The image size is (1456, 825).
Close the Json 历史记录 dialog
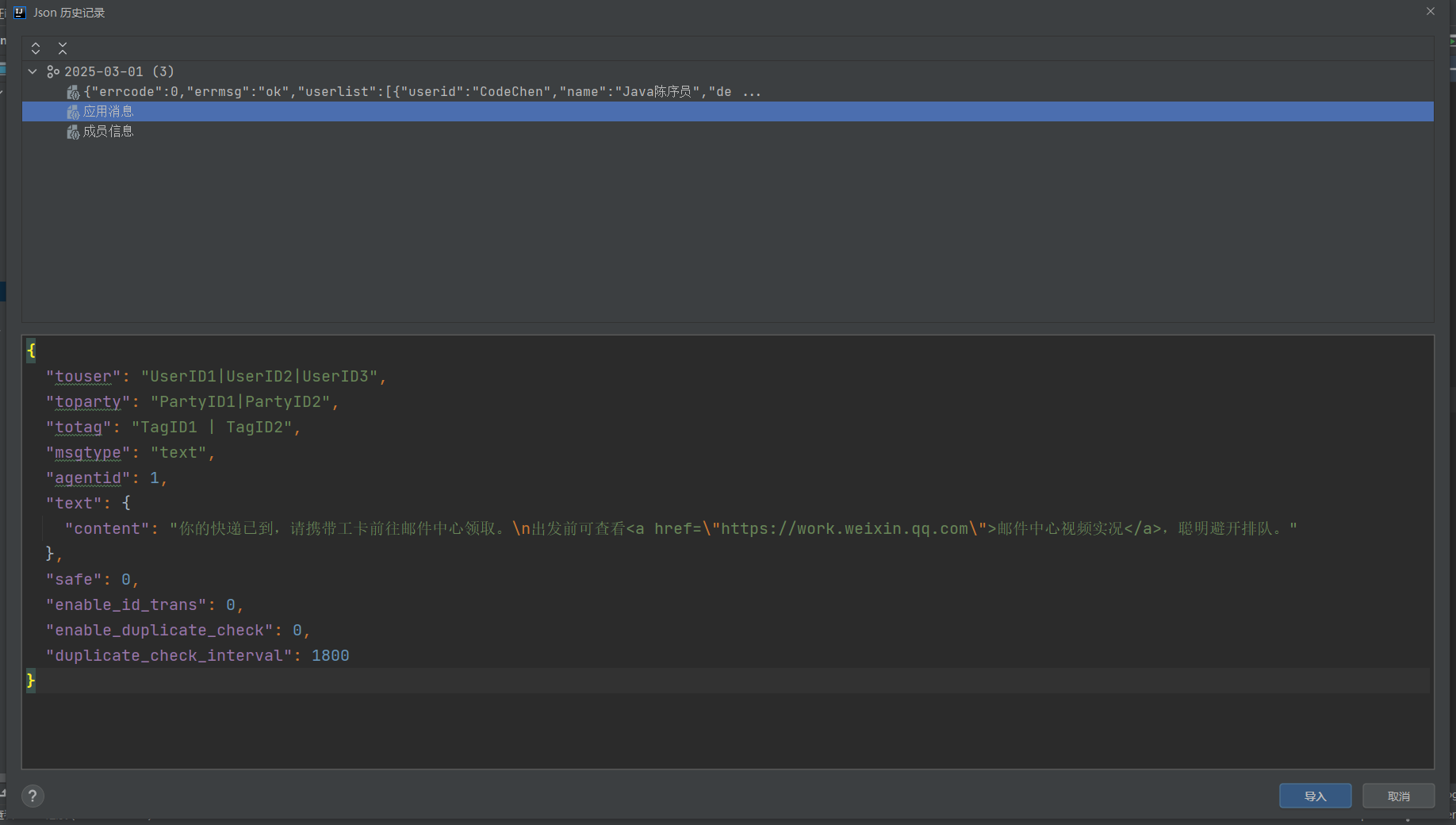[1430, 11]
